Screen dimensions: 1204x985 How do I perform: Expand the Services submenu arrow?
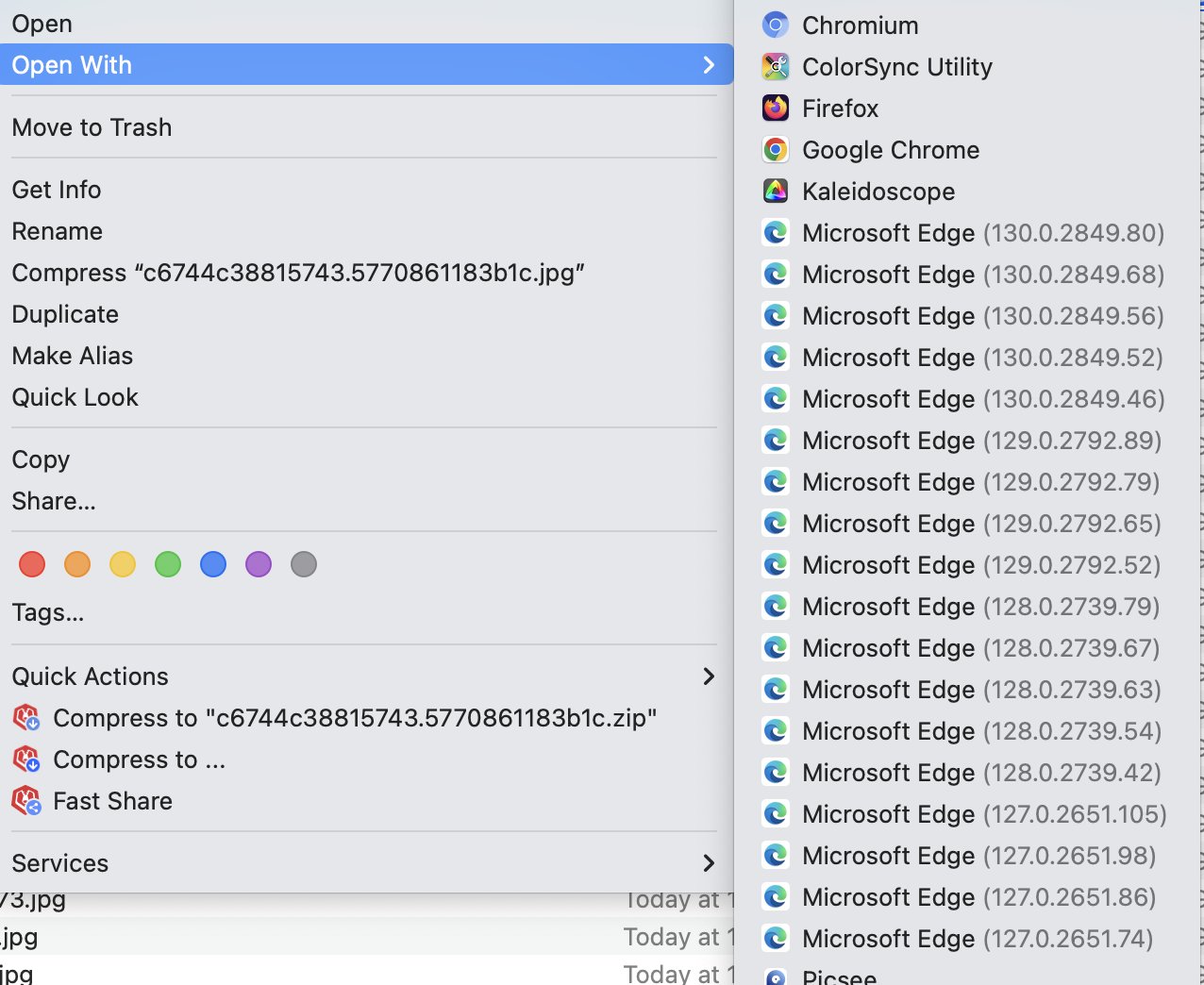click(709, 863)
